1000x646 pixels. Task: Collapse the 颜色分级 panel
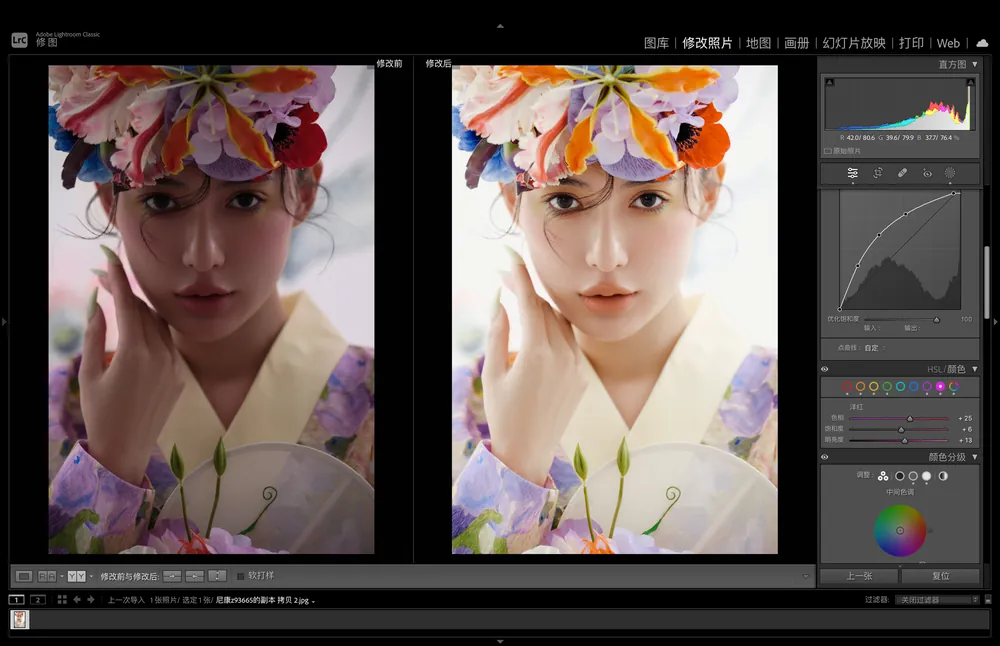coord(975,457)
